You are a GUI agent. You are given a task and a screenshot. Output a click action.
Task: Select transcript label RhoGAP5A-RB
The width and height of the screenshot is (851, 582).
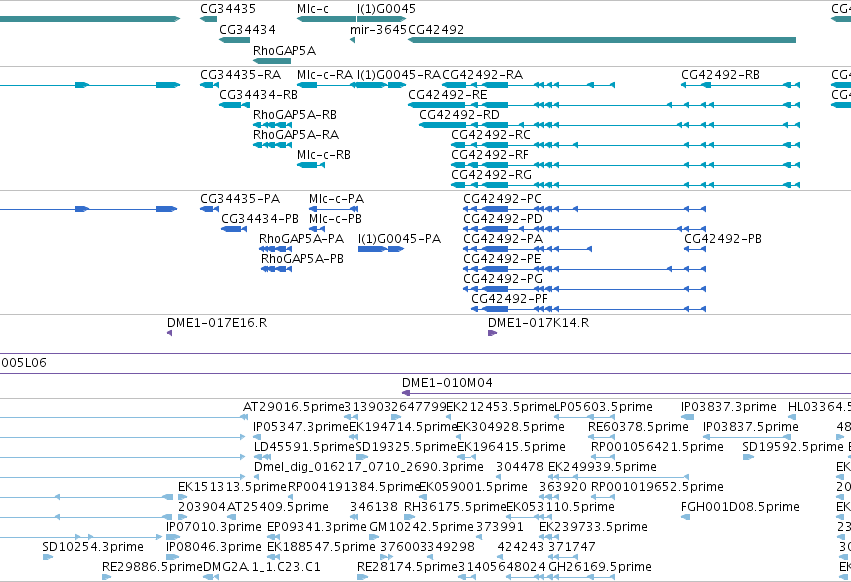pyautogui.click(x=295, y=115)
